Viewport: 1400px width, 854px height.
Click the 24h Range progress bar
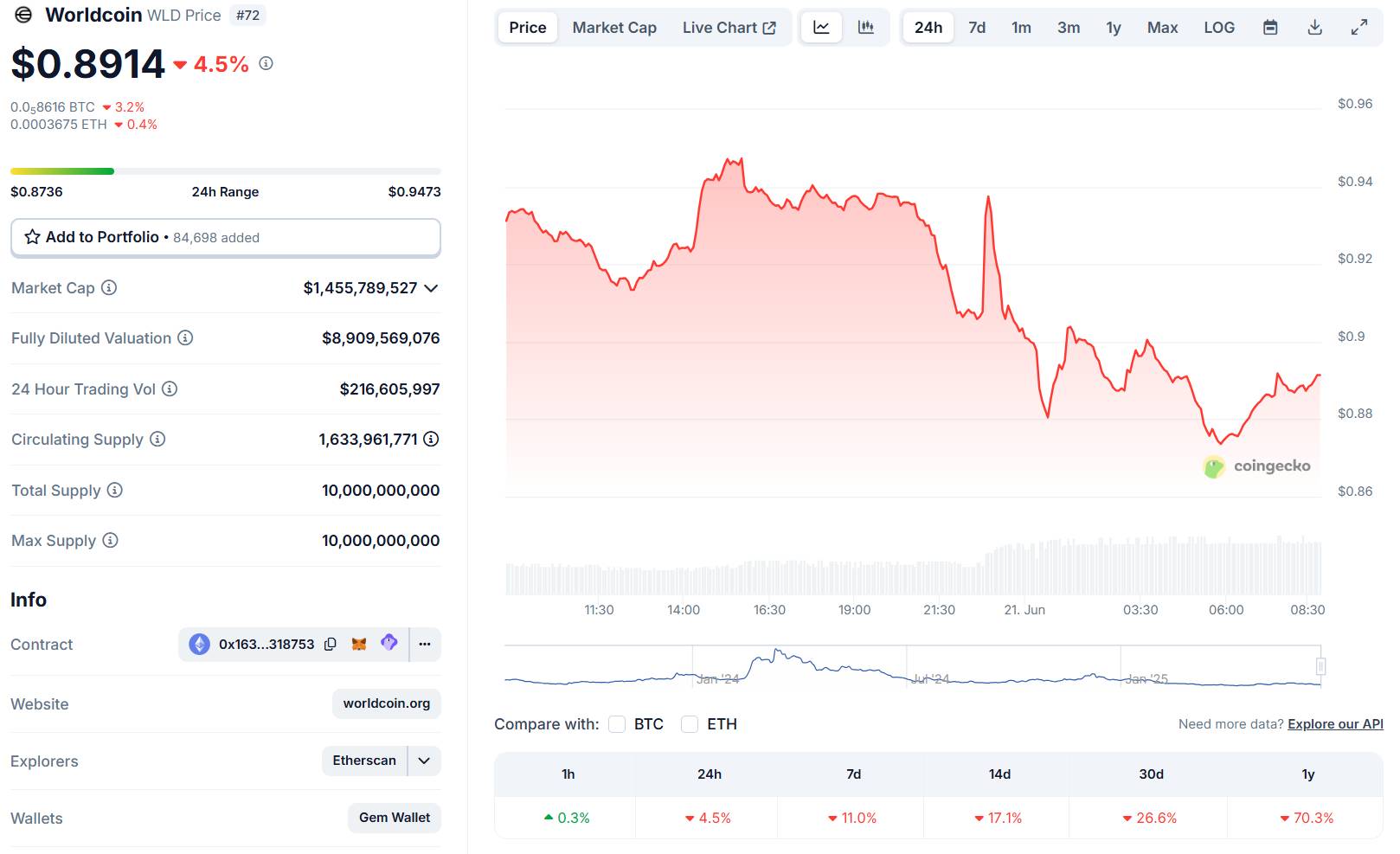tap(226, 171)
